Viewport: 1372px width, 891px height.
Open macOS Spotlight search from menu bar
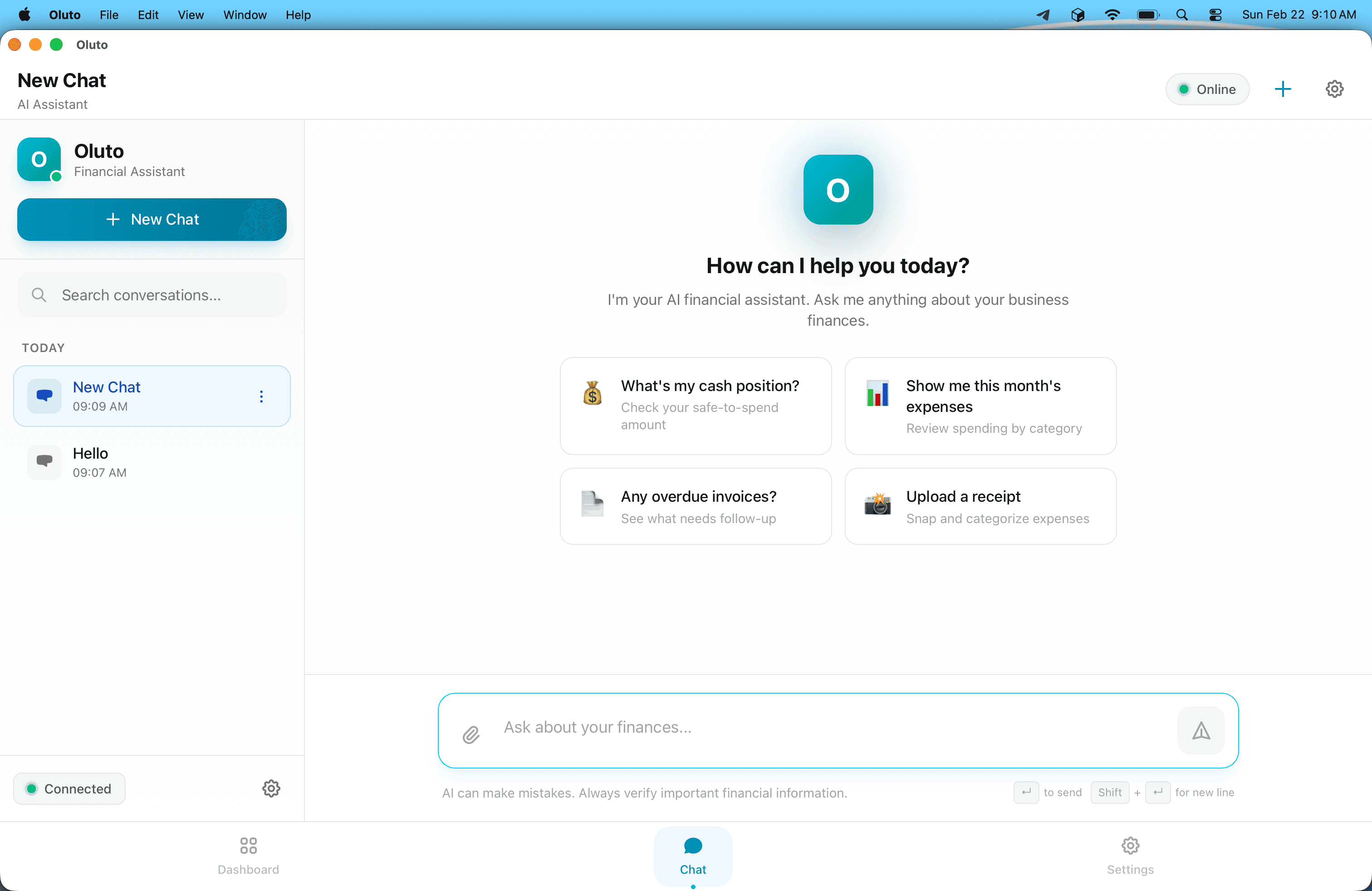pyautogui.click(x=1182, y=15)
